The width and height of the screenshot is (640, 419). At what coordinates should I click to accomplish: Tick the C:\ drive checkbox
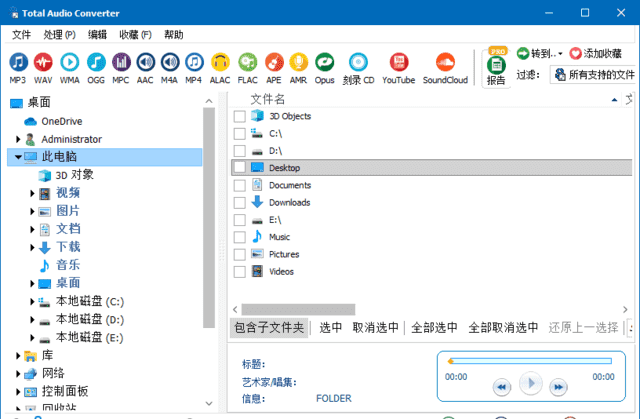(240, 133)
